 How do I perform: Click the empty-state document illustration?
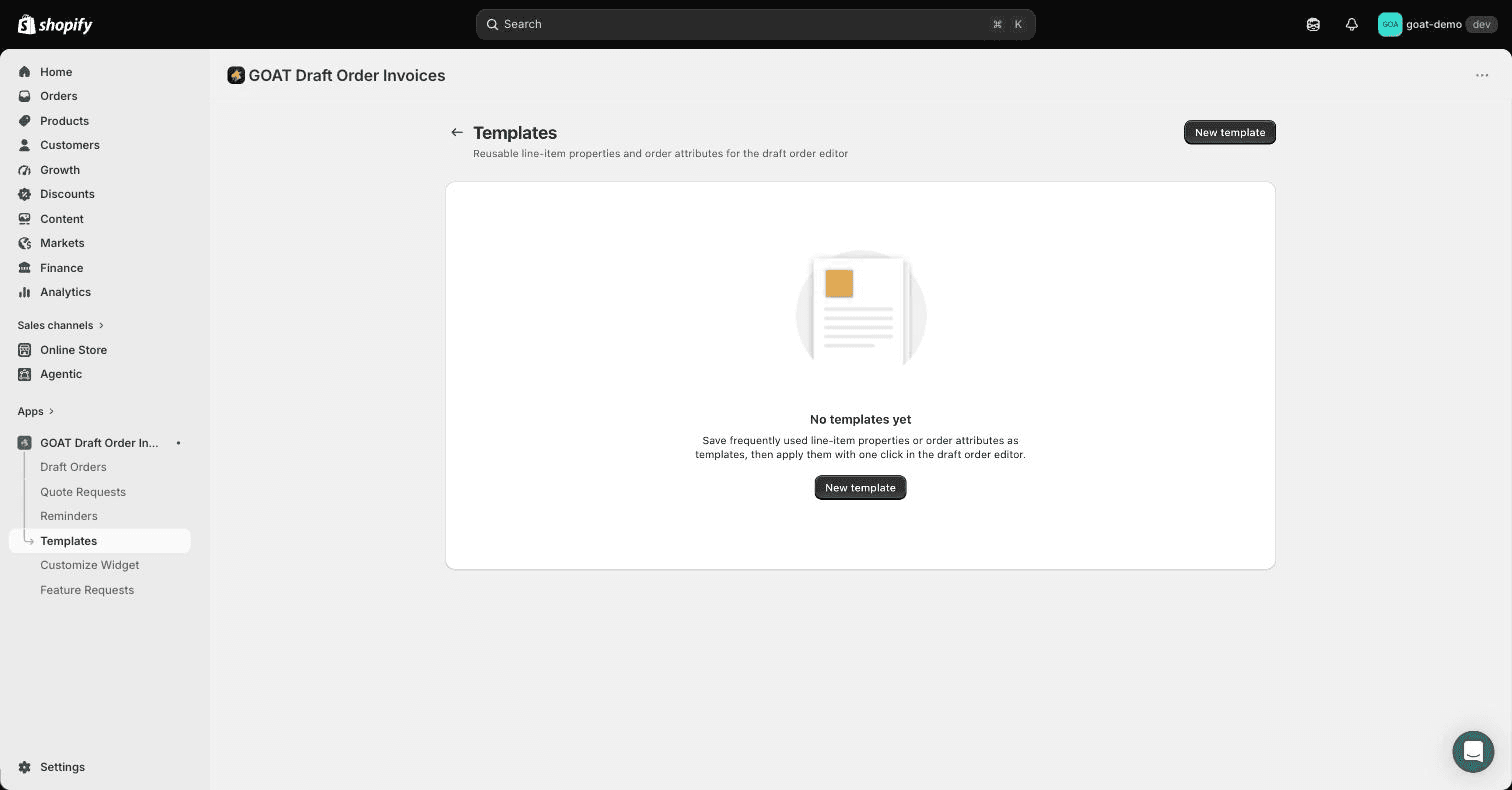(x=860, y=310)
